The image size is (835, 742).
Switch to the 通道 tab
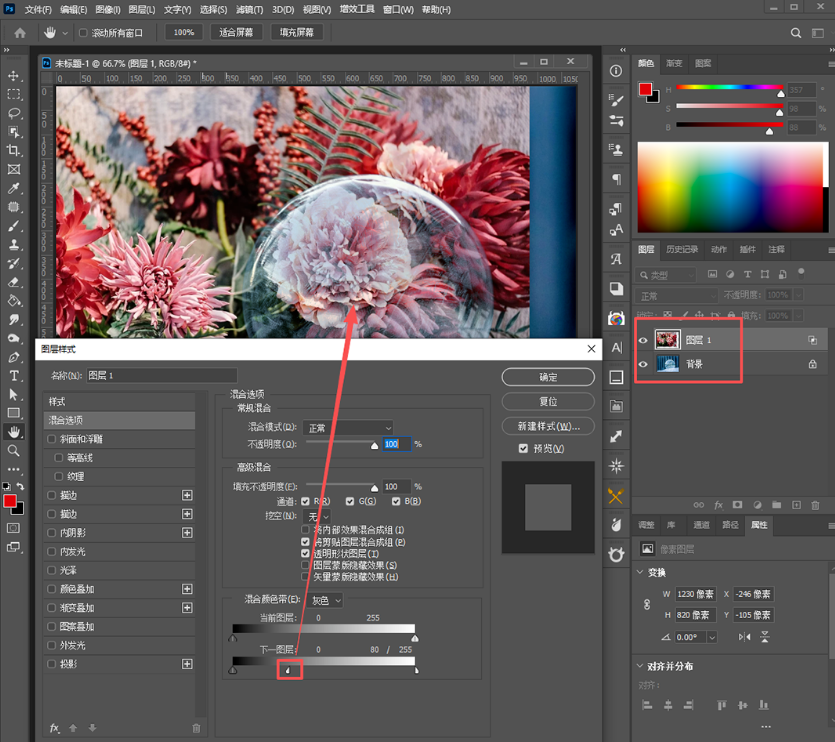click(x=701, y=525)
